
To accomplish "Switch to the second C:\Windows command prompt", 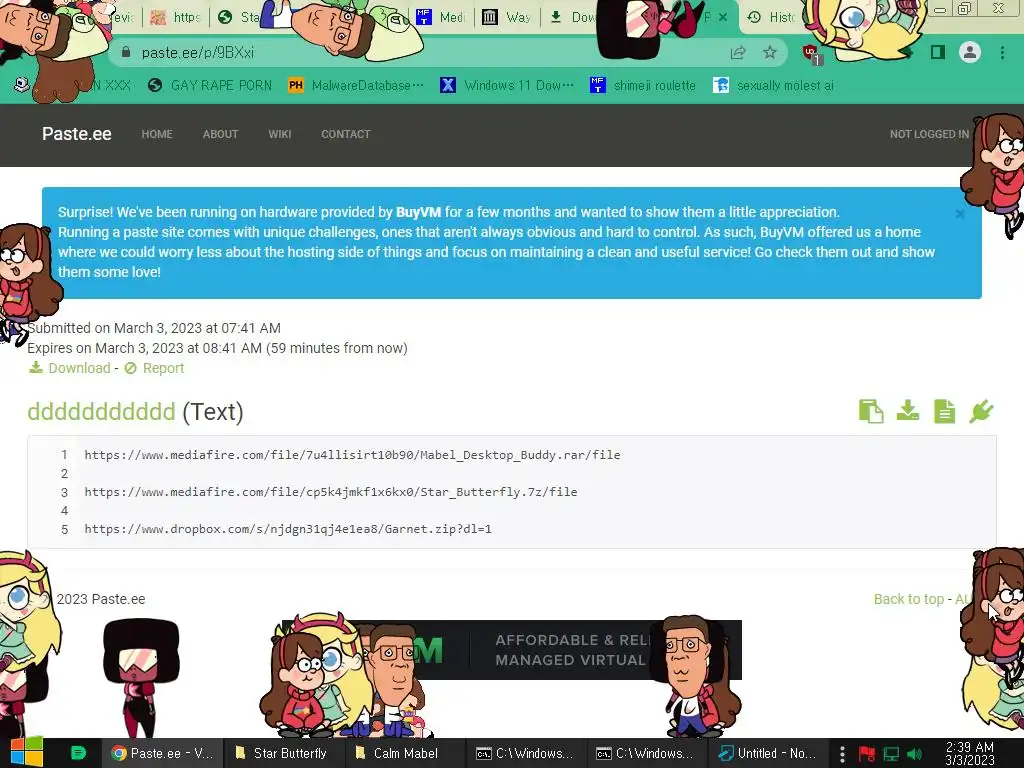I will 645,753.
